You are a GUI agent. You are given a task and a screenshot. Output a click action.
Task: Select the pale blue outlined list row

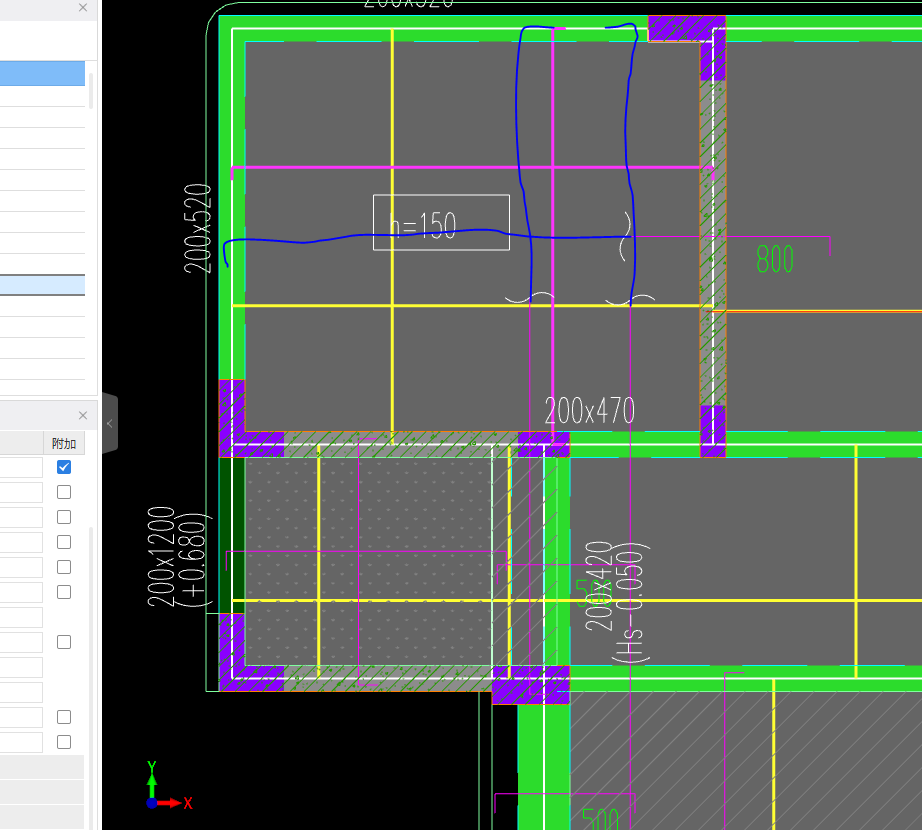pos(42,285)
